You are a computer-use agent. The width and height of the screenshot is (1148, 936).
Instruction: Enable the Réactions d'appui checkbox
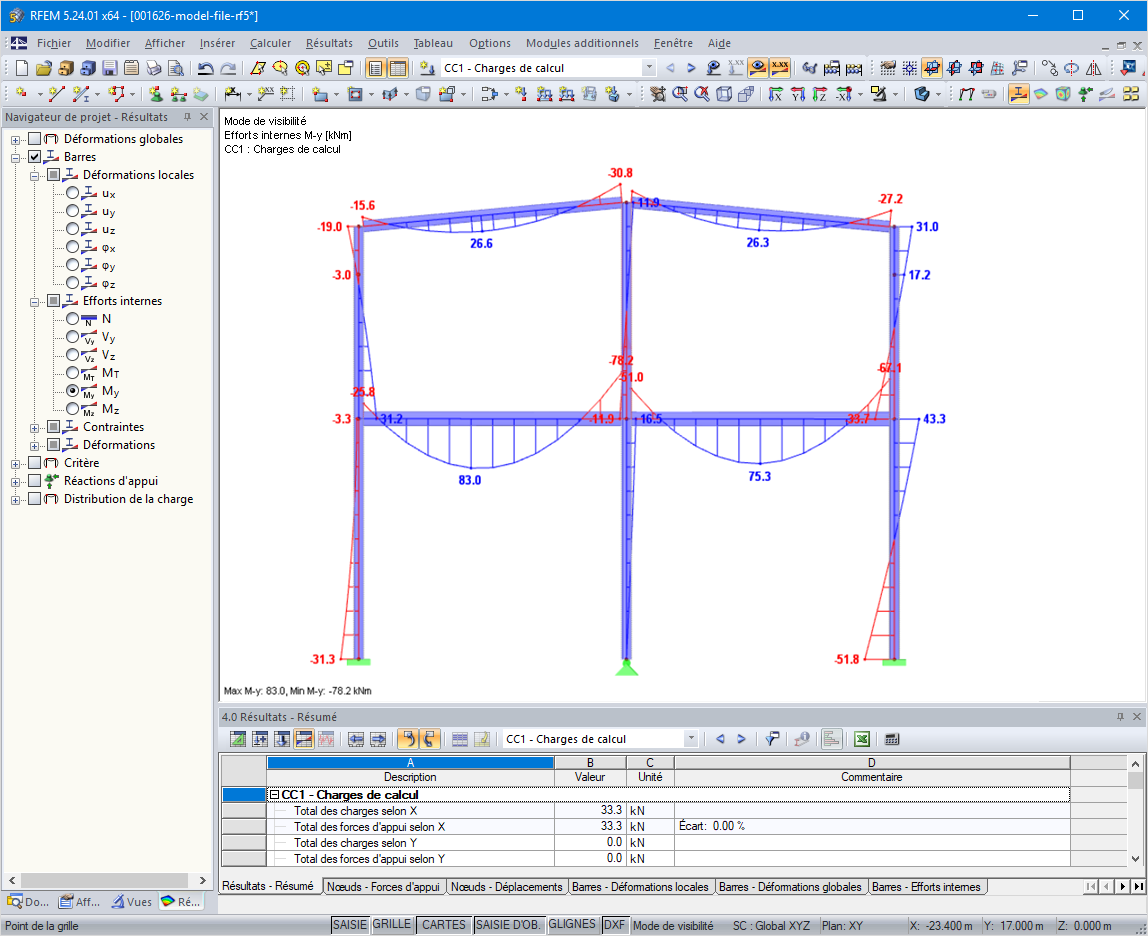tap(34, 480)
